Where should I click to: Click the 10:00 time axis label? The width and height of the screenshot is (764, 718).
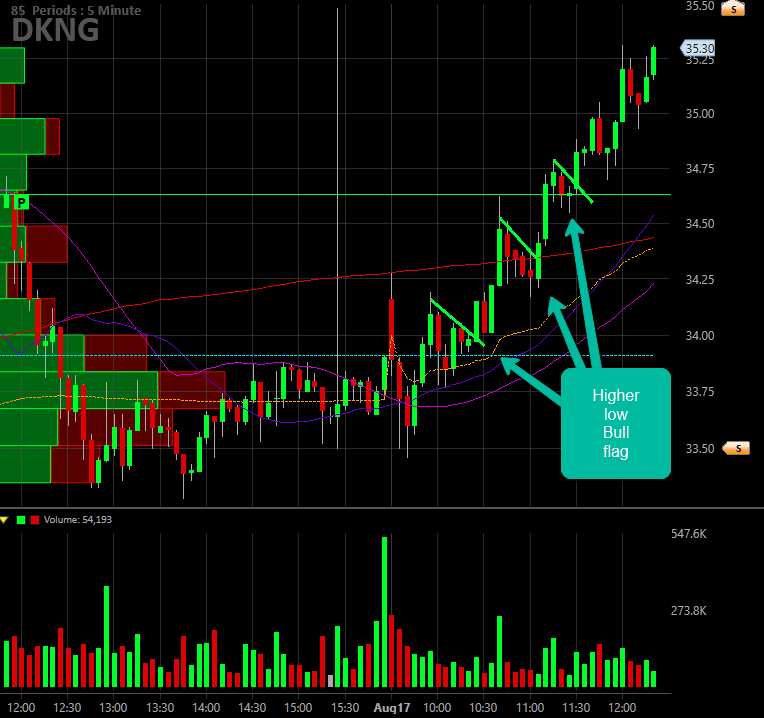point(437,708)
